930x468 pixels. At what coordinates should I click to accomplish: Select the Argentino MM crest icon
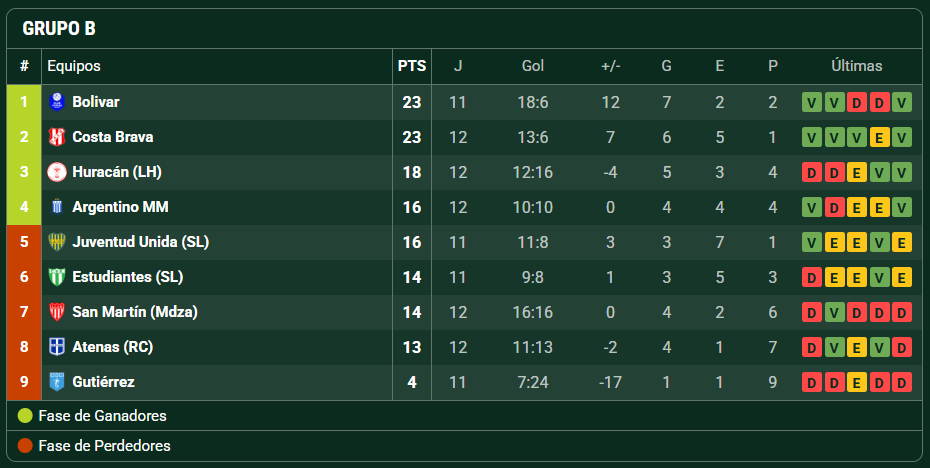click(57, 207)
